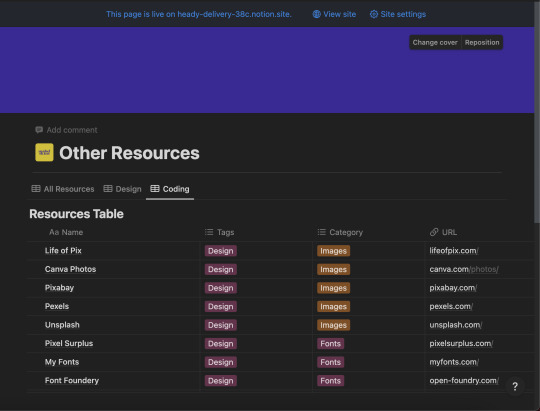Click the Resources Table heading

point(76,214)
